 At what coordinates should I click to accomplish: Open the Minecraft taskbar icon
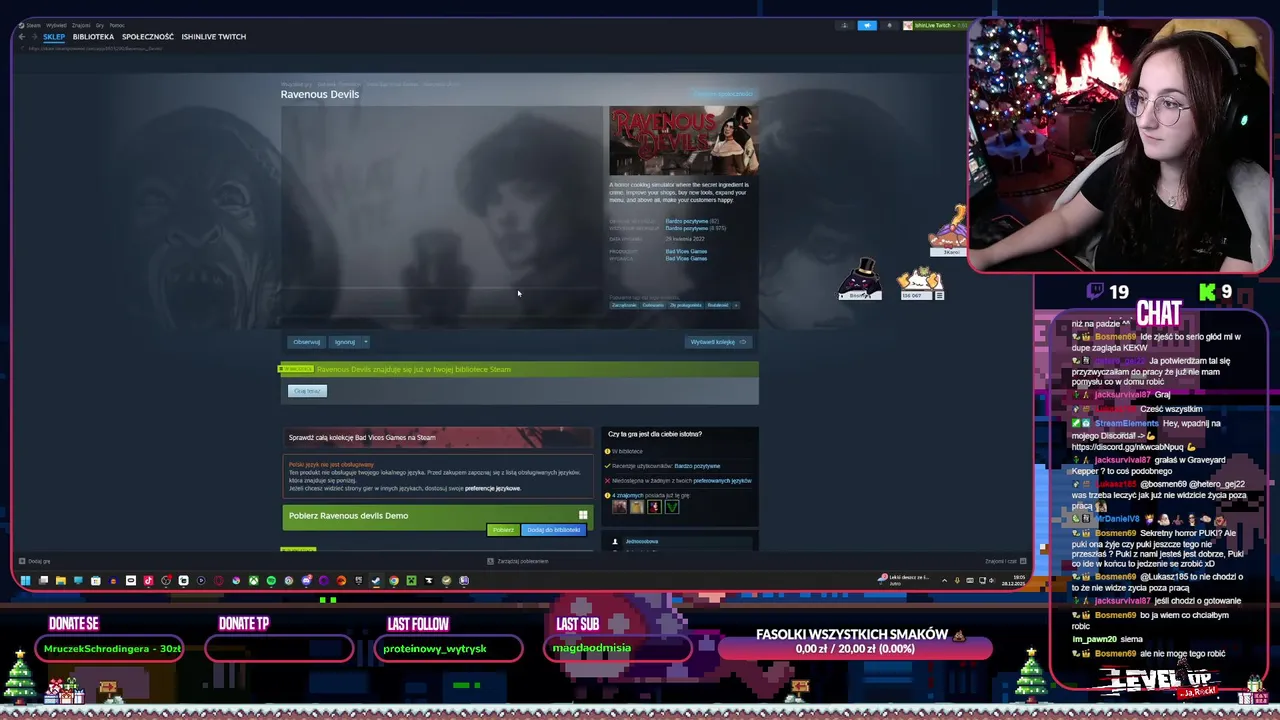point(412,580)
